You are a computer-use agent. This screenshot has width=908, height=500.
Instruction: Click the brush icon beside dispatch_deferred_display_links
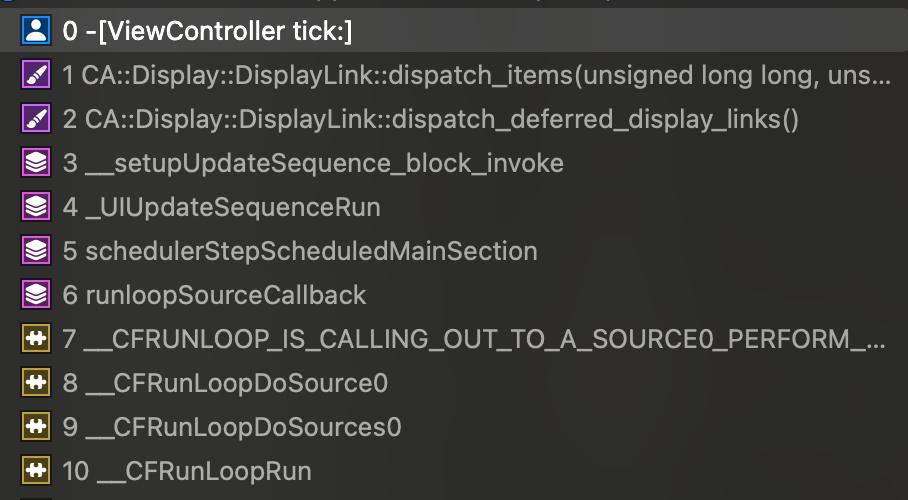click(35, 120)
